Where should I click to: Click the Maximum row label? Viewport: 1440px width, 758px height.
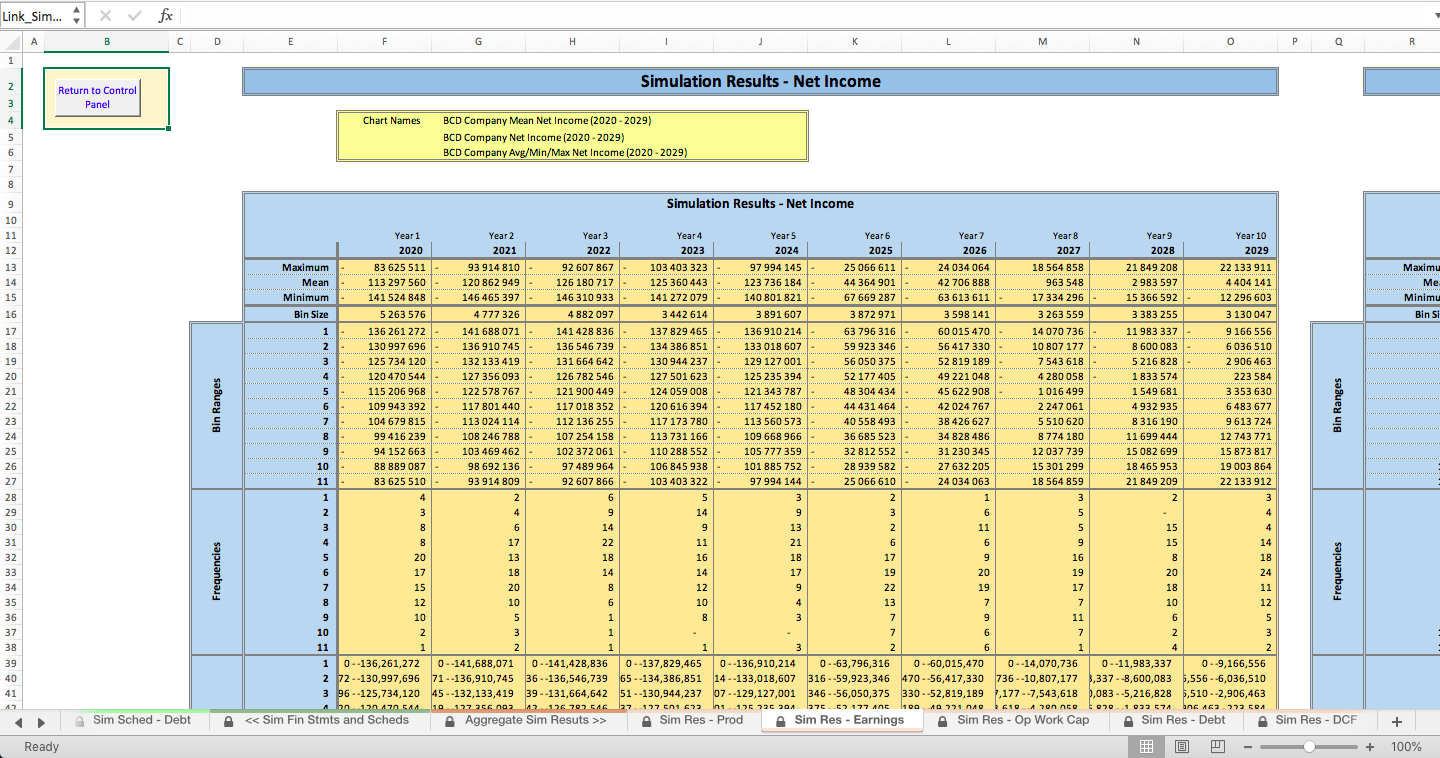coord(305,267)
